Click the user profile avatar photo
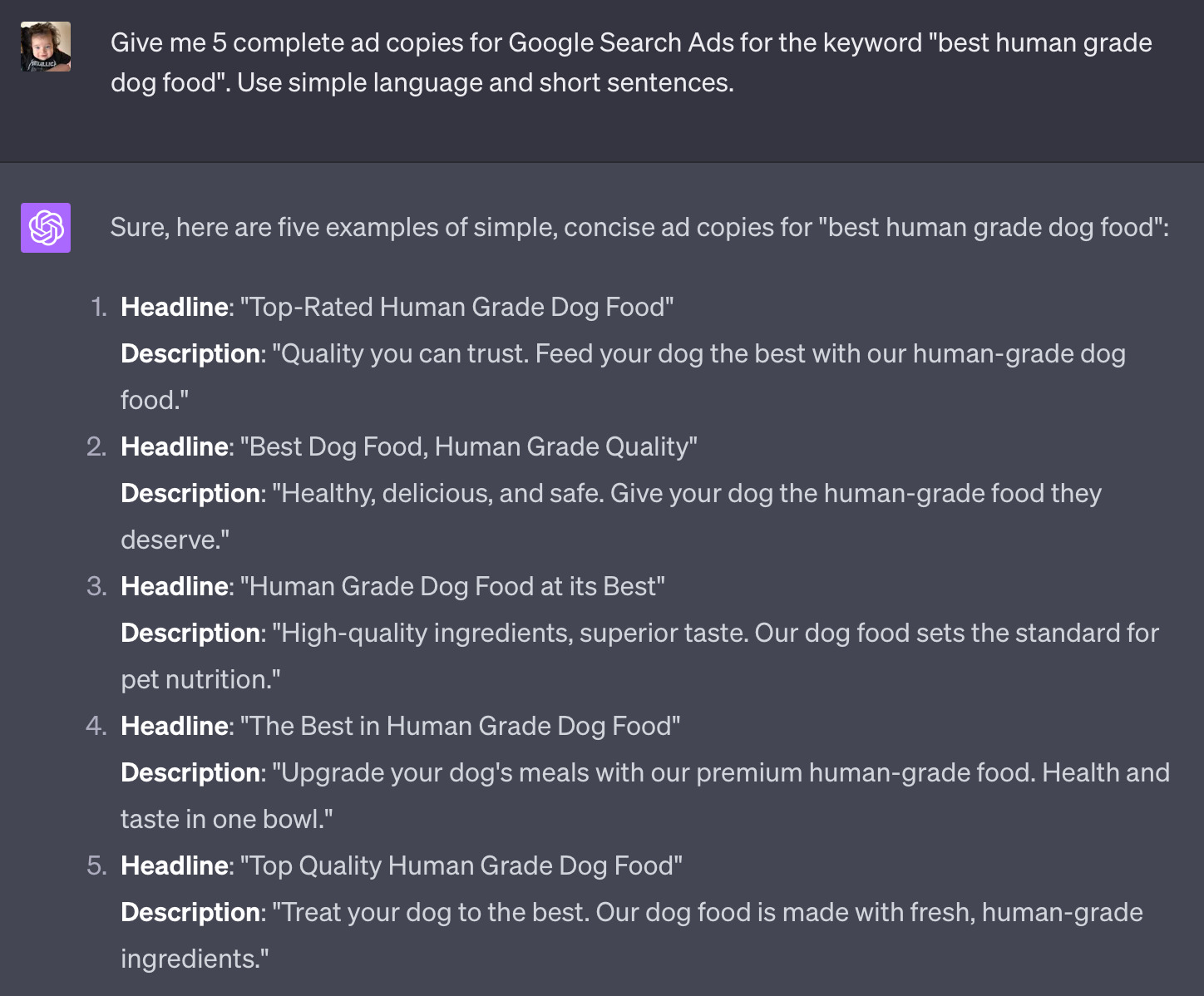 coord(46,47)
